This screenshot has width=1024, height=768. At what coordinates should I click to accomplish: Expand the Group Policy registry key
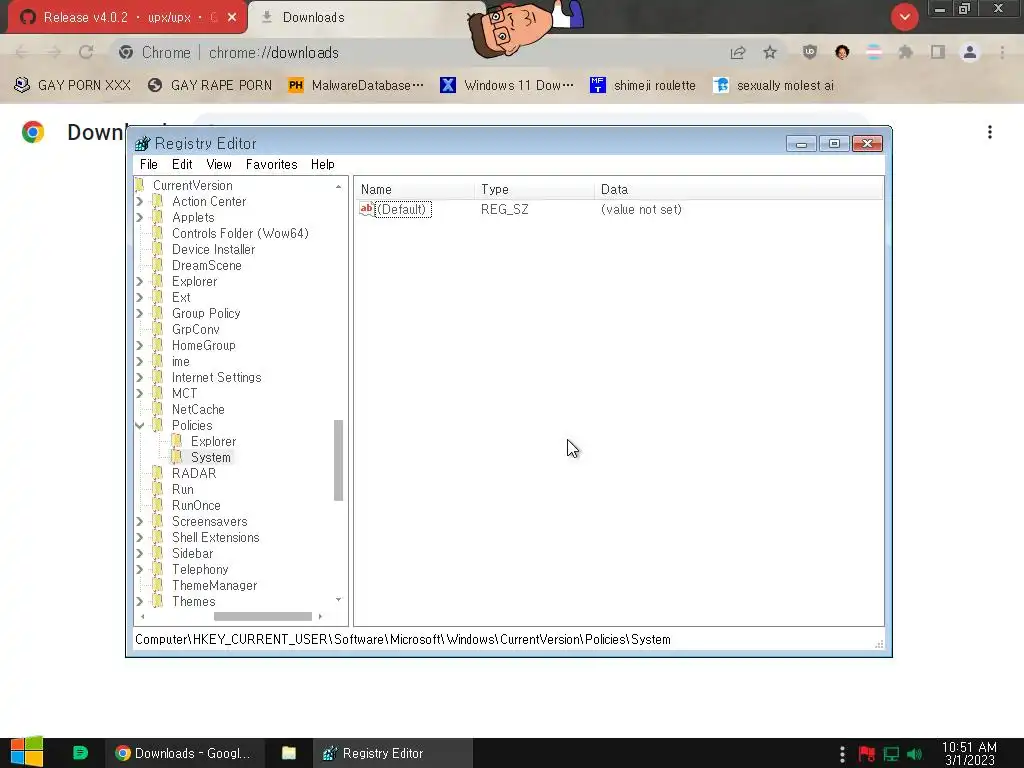point(140,313)
